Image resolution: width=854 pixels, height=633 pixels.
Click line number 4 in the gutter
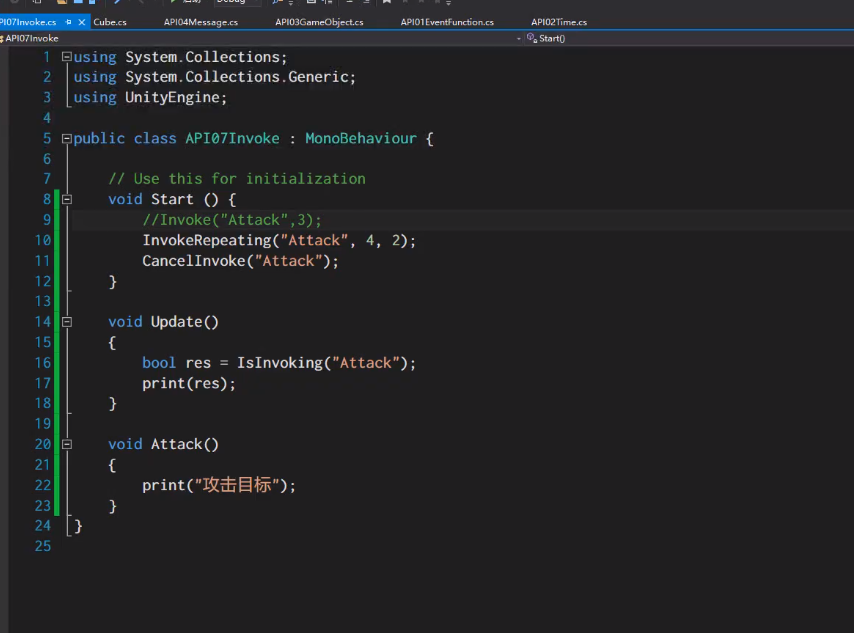(47, 118)
